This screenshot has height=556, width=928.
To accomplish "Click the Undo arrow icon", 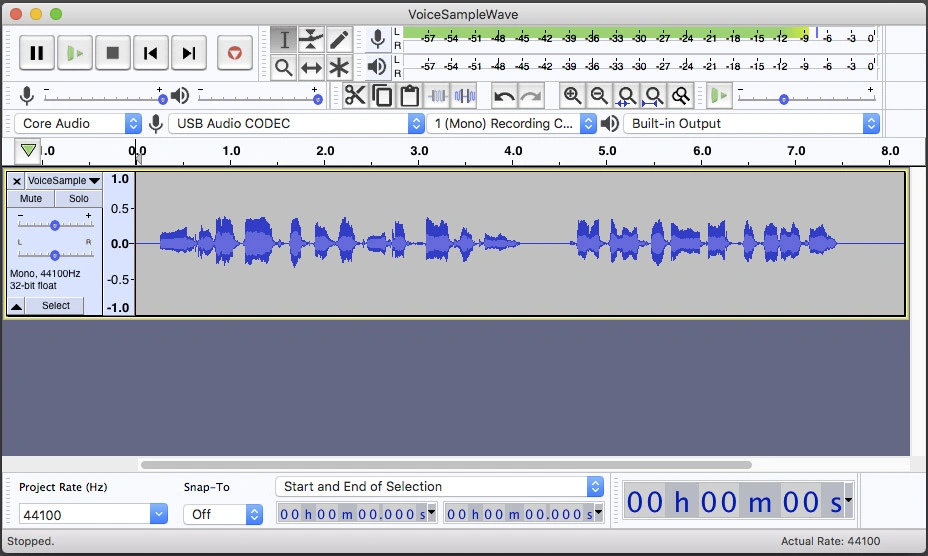I will (504, 96).
